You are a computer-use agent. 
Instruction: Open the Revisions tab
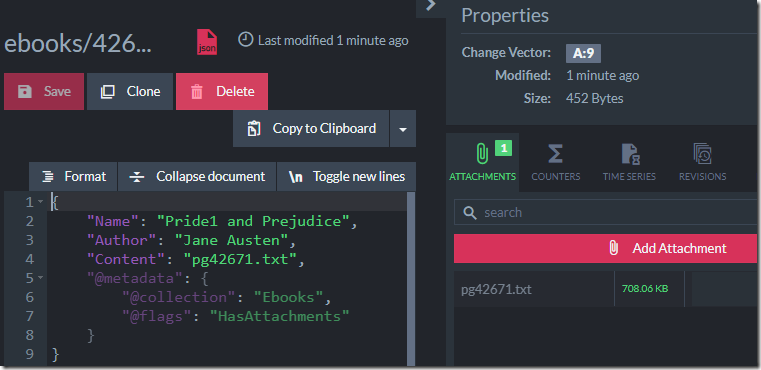[x=702, y=162]
